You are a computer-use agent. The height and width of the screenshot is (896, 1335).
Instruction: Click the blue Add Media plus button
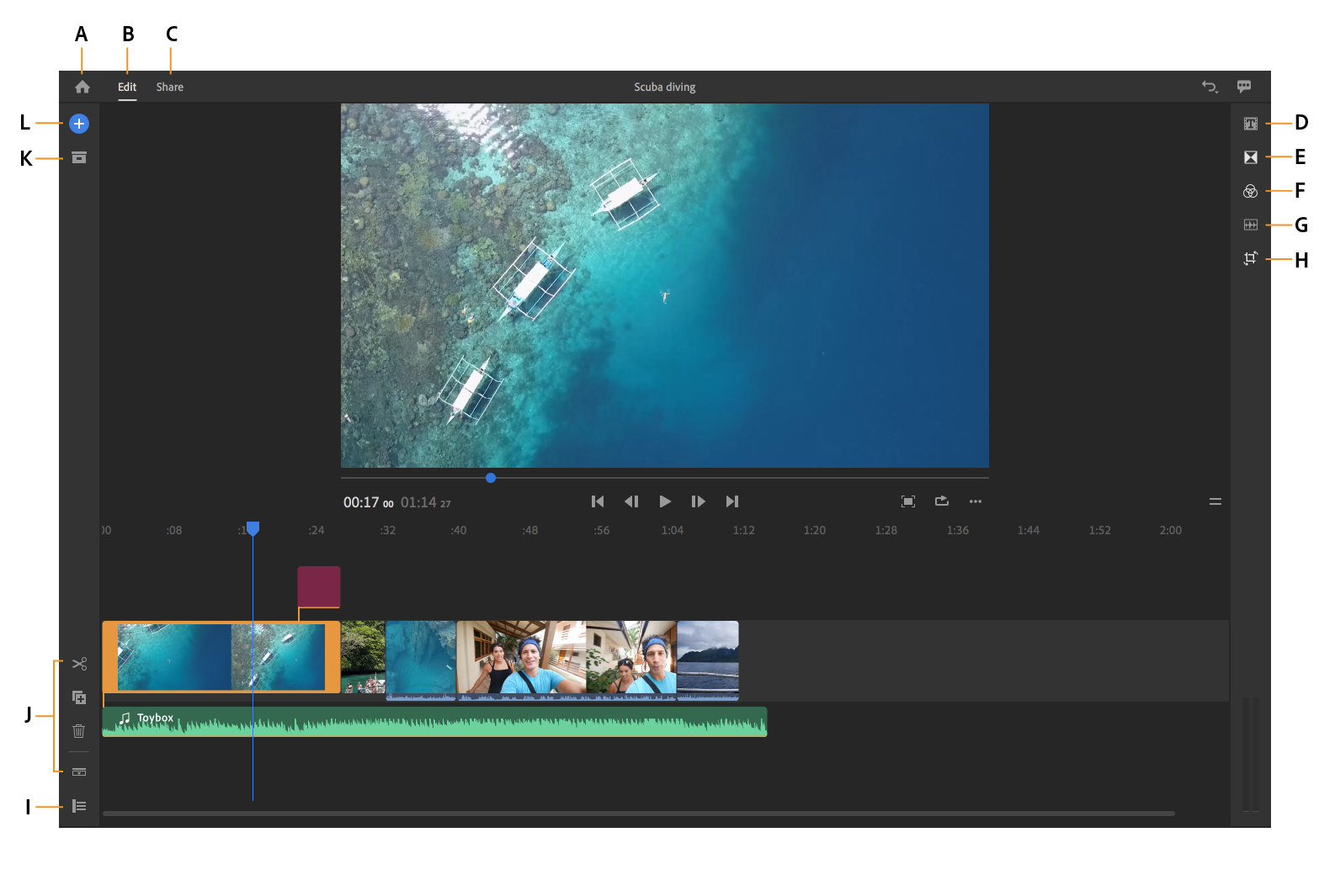(79, 124)
